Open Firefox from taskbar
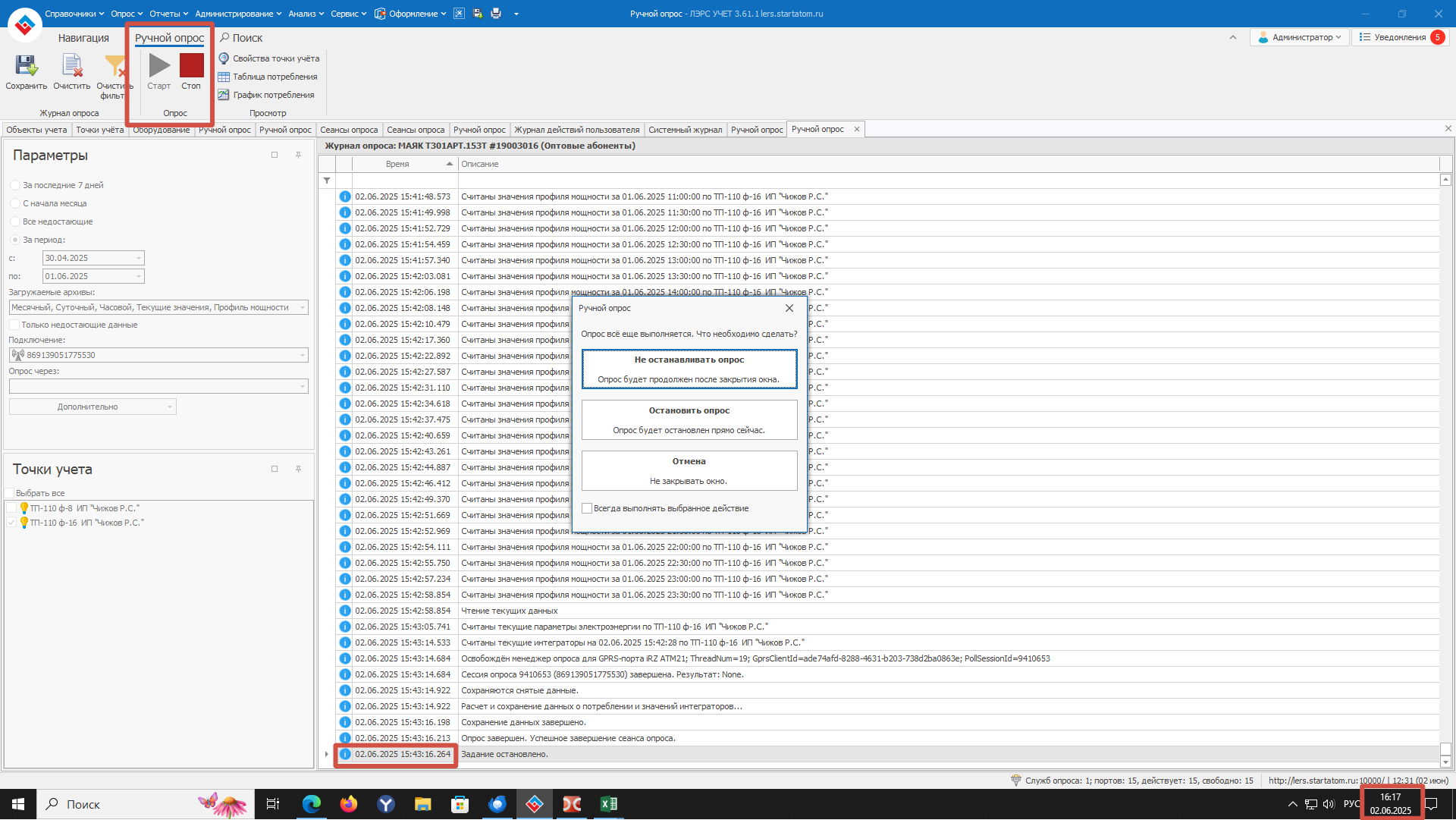1456x820 pixels. (349, 804)
